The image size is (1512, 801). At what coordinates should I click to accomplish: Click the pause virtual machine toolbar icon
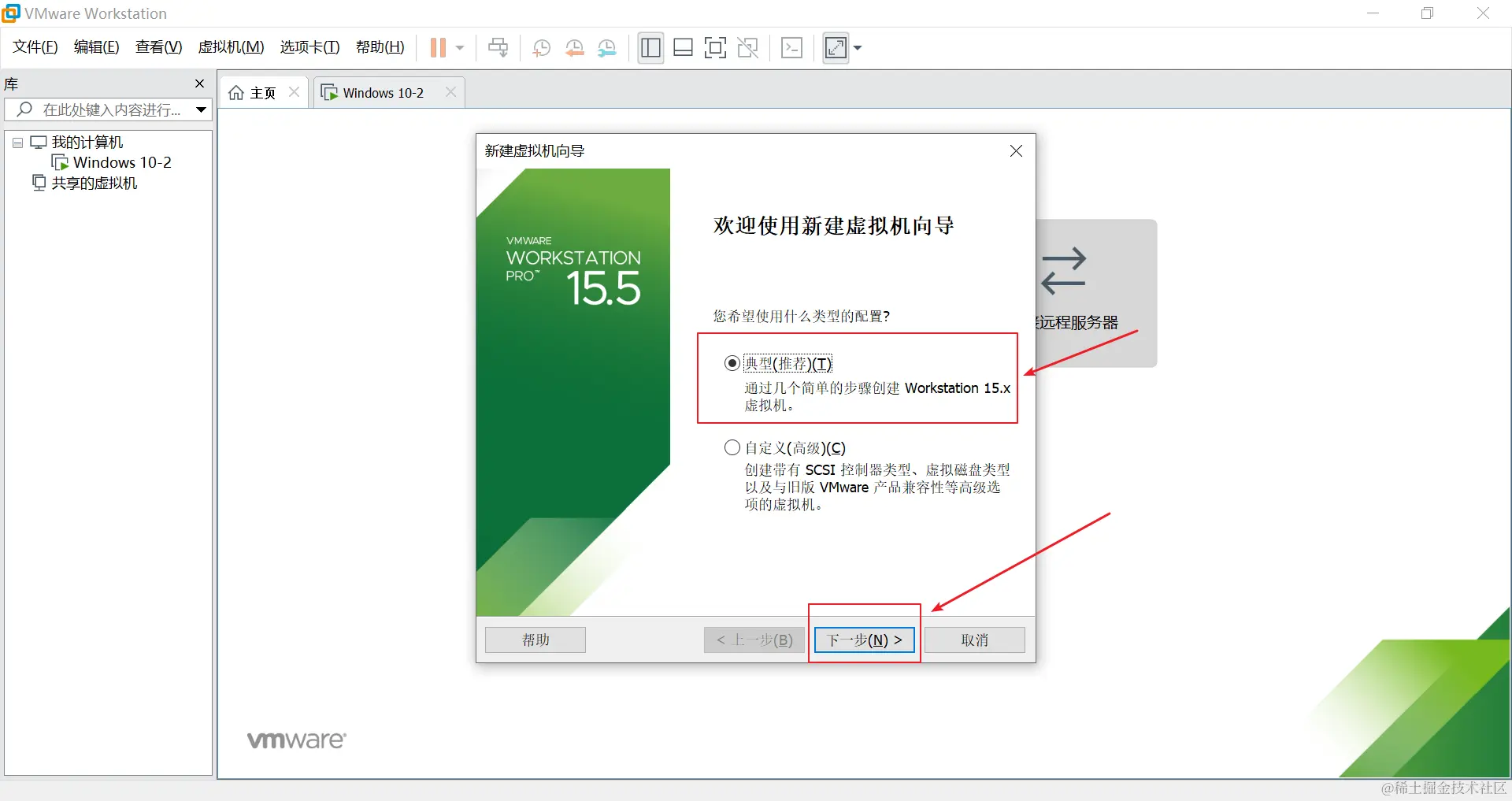tap(438, 48)
